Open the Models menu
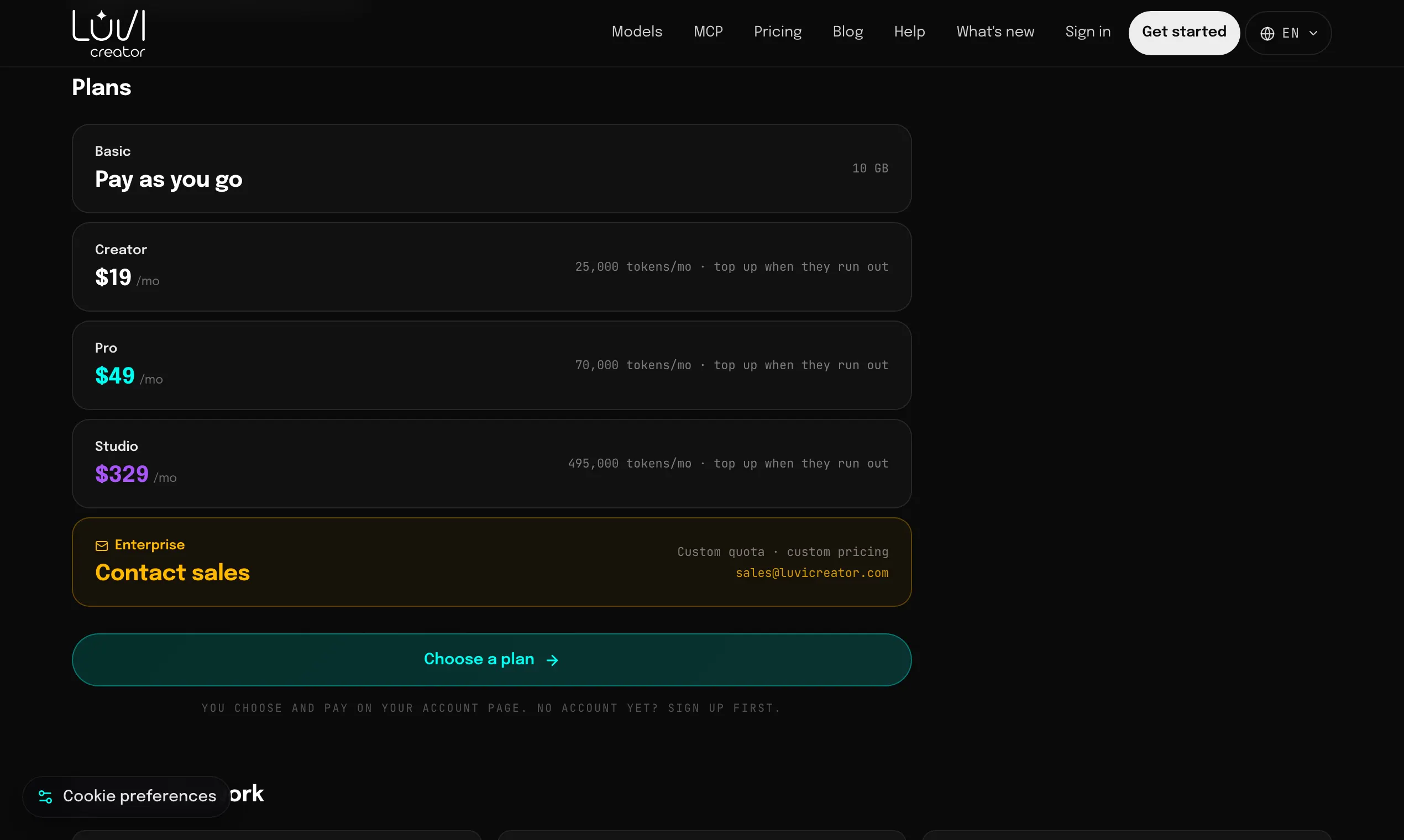This screenshot has height=840, width=1404. point(637,32)
